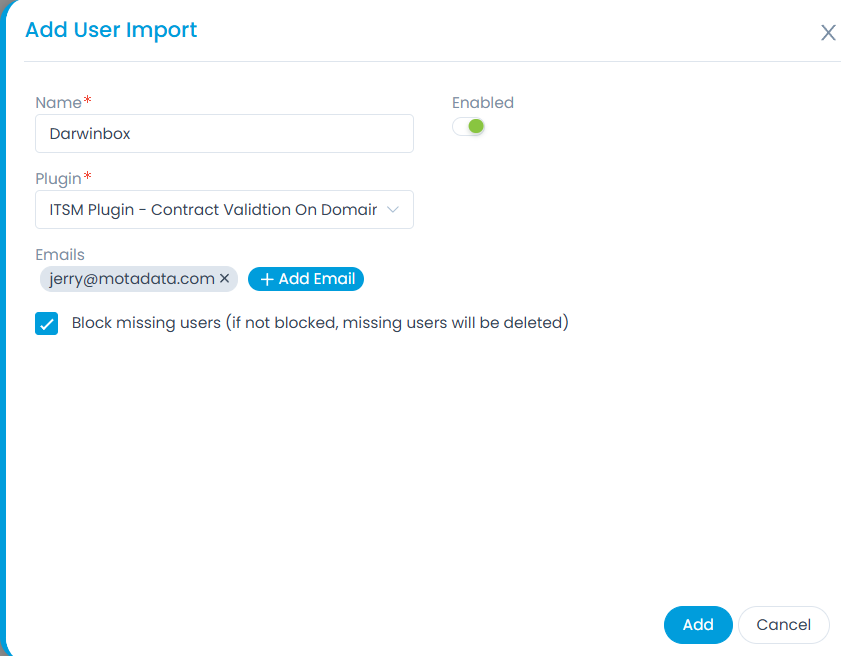Screen dimensions: 857x656
Task: Click the Block missing users label text
Action: pyautogui.click(x=320, y=323)
